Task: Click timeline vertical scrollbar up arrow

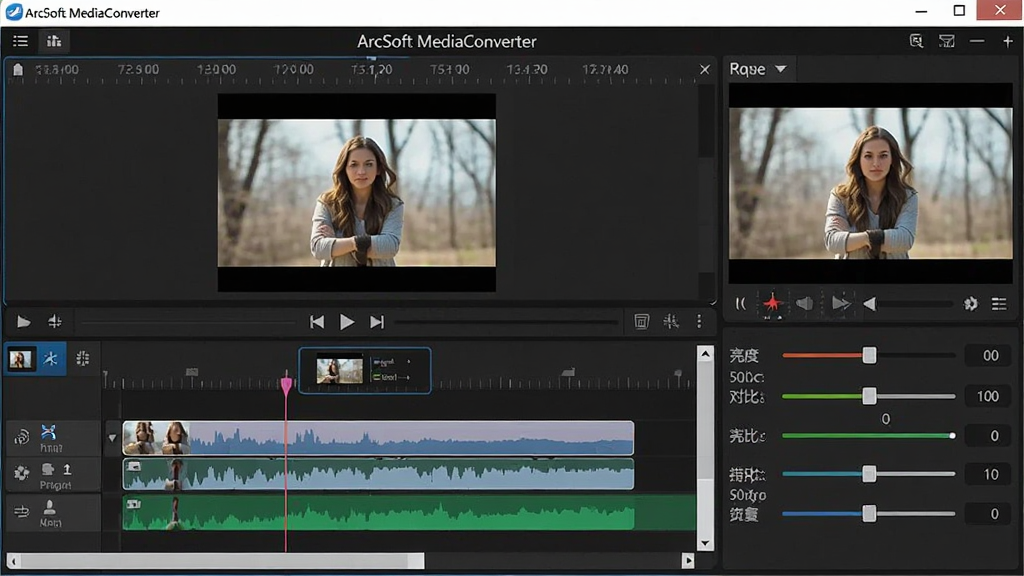Action: click(705, 354)
